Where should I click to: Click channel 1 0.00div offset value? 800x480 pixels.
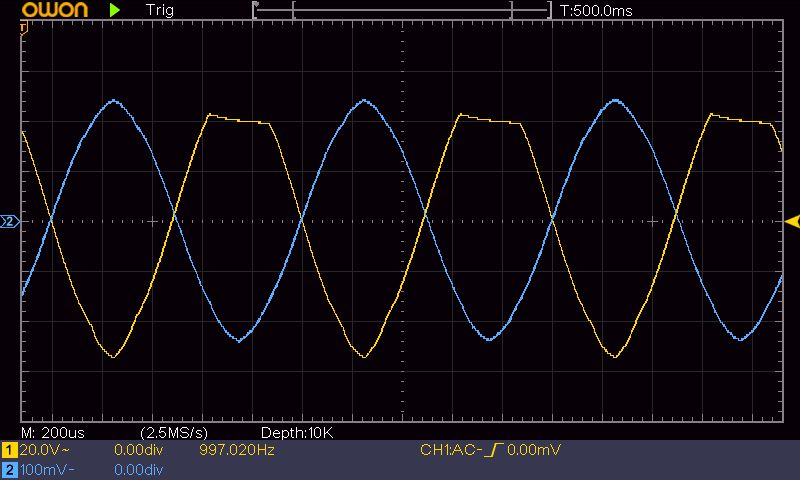pos(138,449)
